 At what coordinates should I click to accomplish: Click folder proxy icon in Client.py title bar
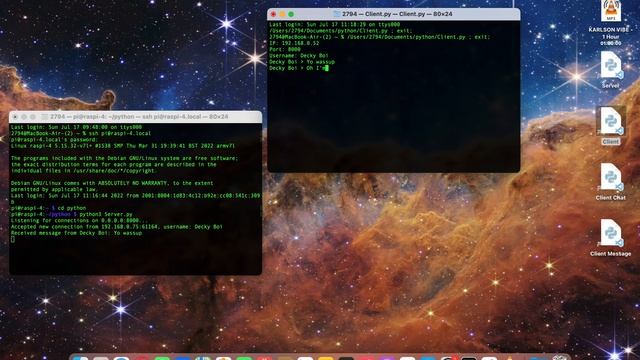coord(337,14)
